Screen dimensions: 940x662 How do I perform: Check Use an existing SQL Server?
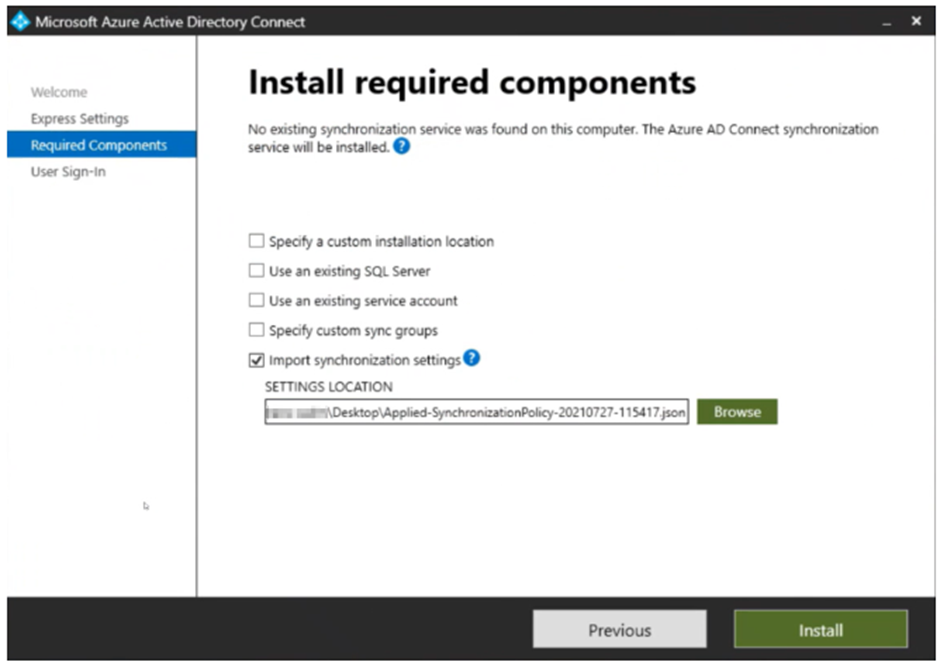click(257, 270)
